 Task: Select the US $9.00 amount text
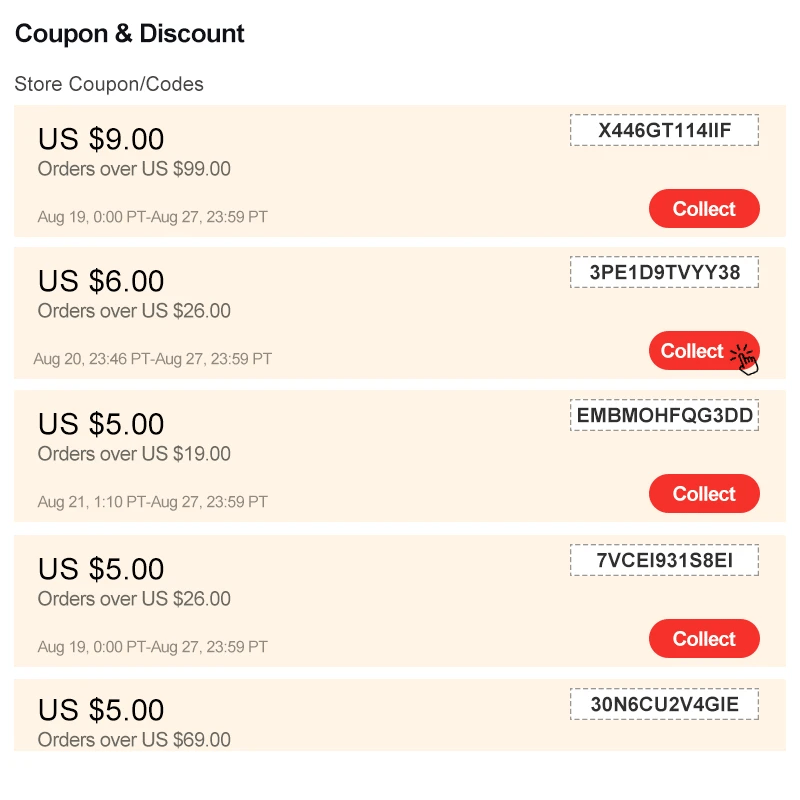coord(100,138)
